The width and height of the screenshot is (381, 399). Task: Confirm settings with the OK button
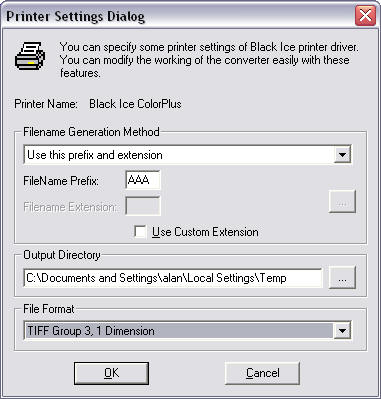click(x=111, y=373)
